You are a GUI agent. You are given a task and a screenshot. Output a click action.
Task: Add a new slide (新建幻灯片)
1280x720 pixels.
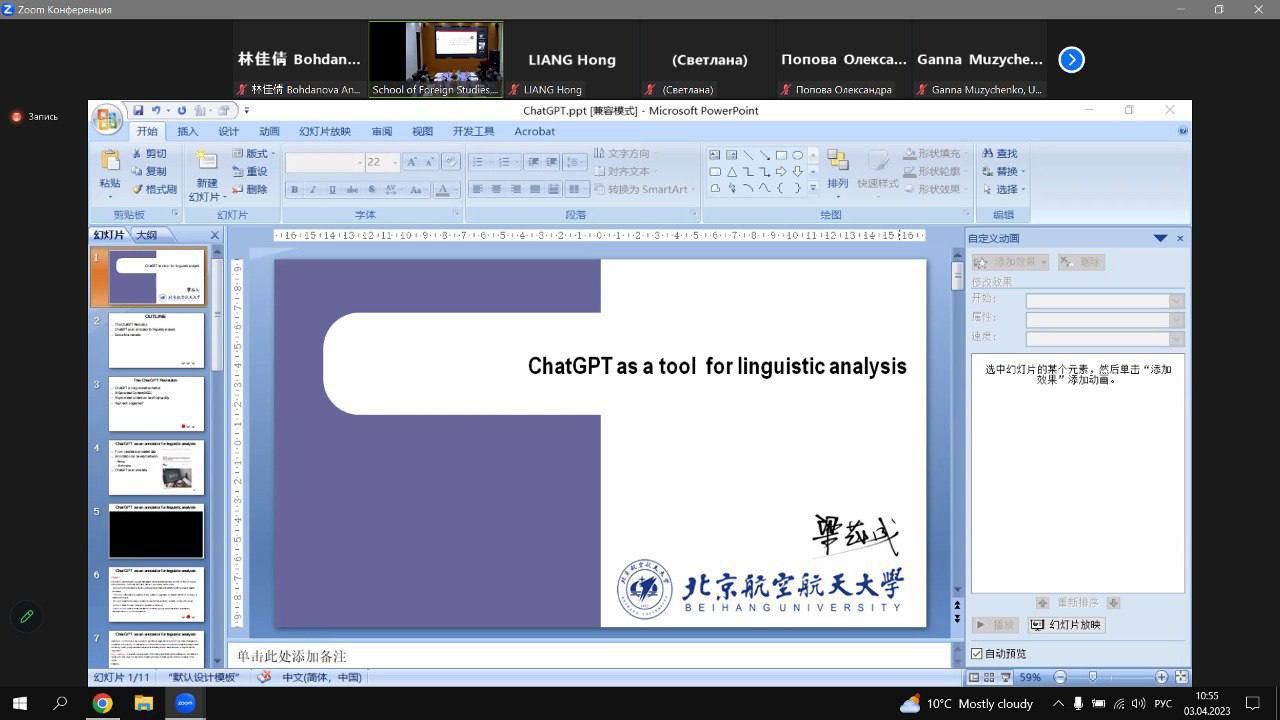point(207,176)
